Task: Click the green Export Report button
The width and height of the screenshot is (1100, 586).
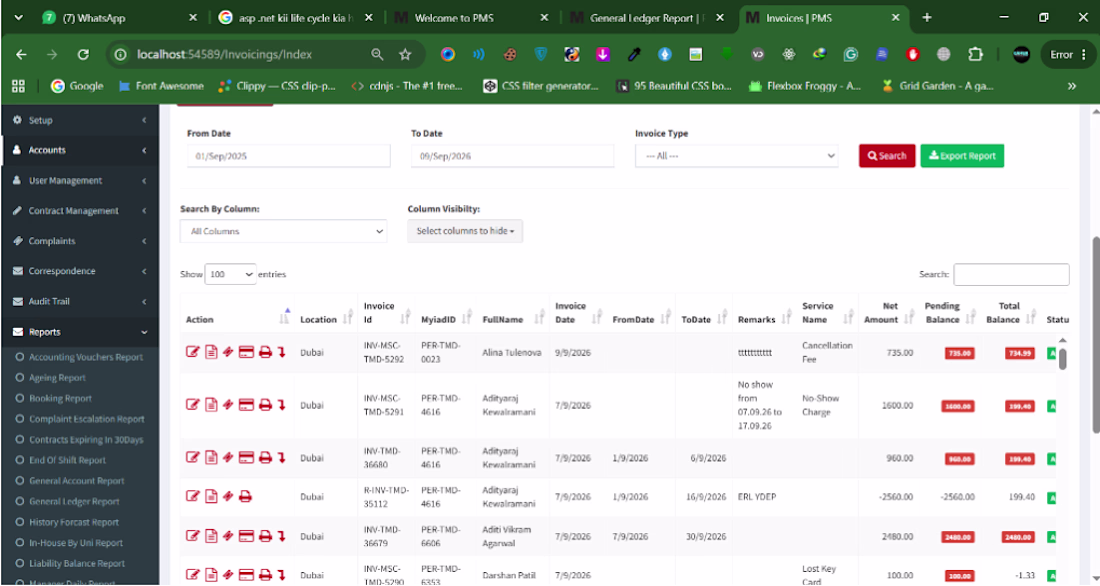Action: click(962, 156)
